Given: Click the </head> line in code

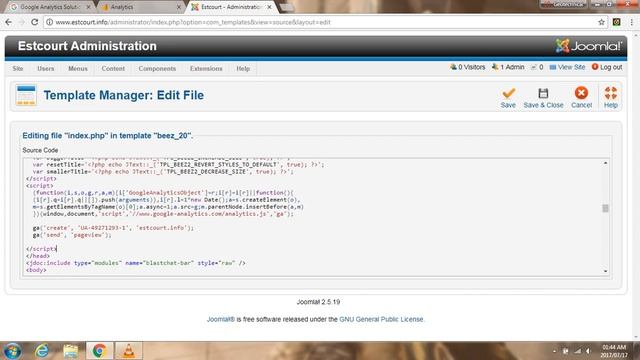Looking at the screenshot, I should pos(38,256).
